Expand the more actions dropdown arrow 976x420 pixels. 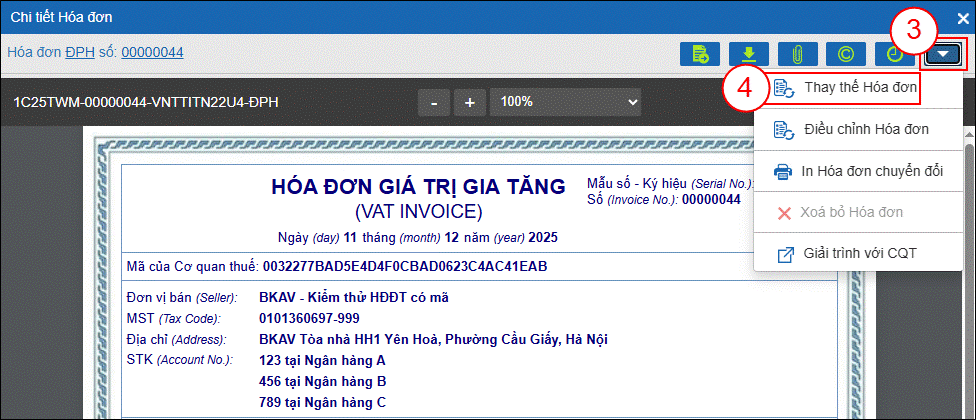pyautogui.click(x=943, y=54)
